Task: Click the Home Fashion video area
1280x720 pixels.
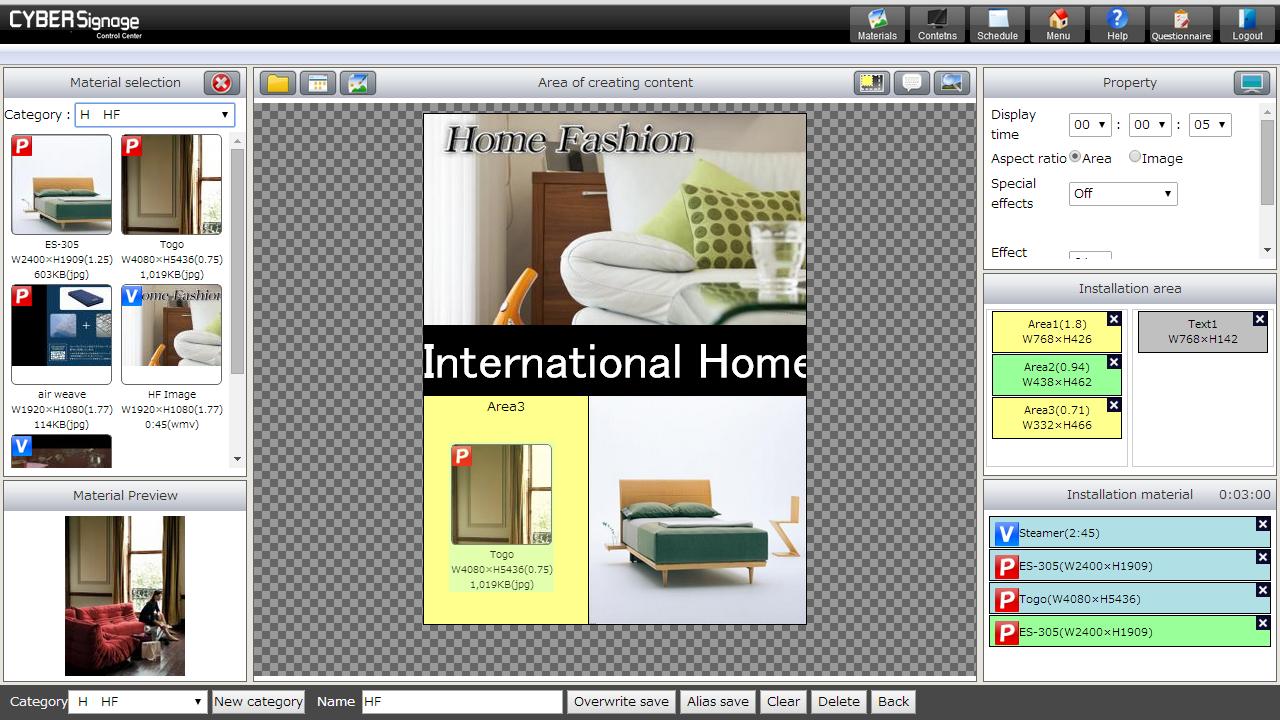Action: pos(614,219)
